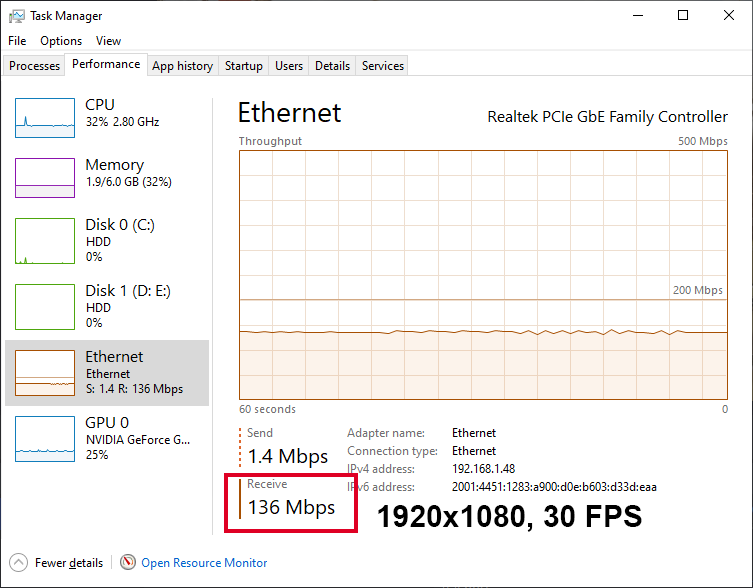Open the View menu
This screenshot has width=753, height=588.
coord(108,41)
